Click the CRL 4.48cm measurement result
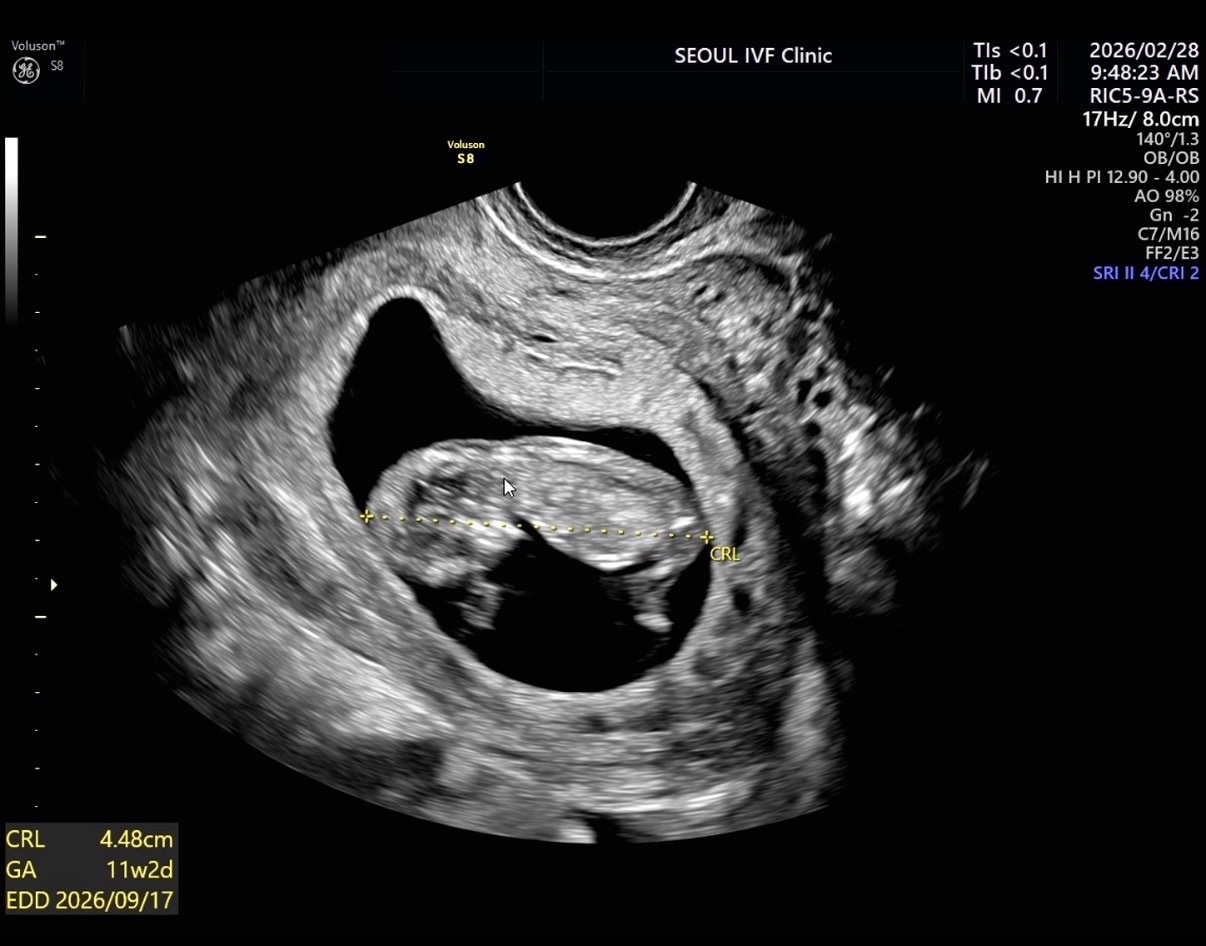This screenshot has width=1206, height=946. (x=90, y=840)
